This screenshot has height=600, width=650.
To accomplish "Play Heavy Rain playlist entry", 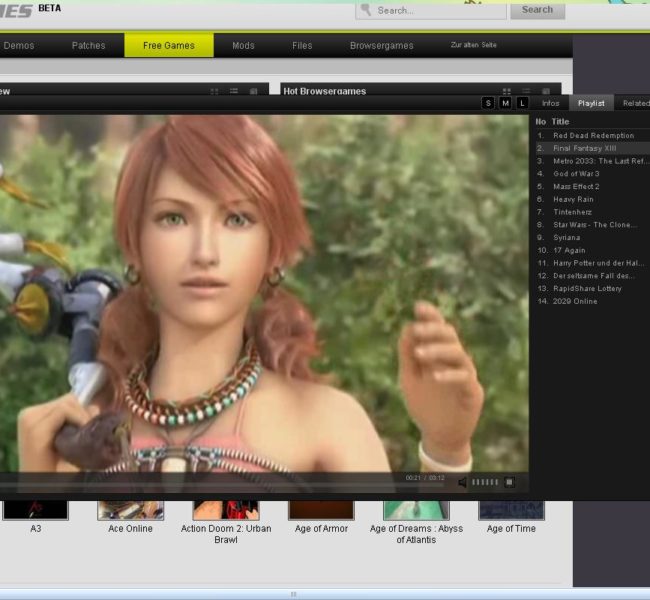I will (x=593, y=199).
